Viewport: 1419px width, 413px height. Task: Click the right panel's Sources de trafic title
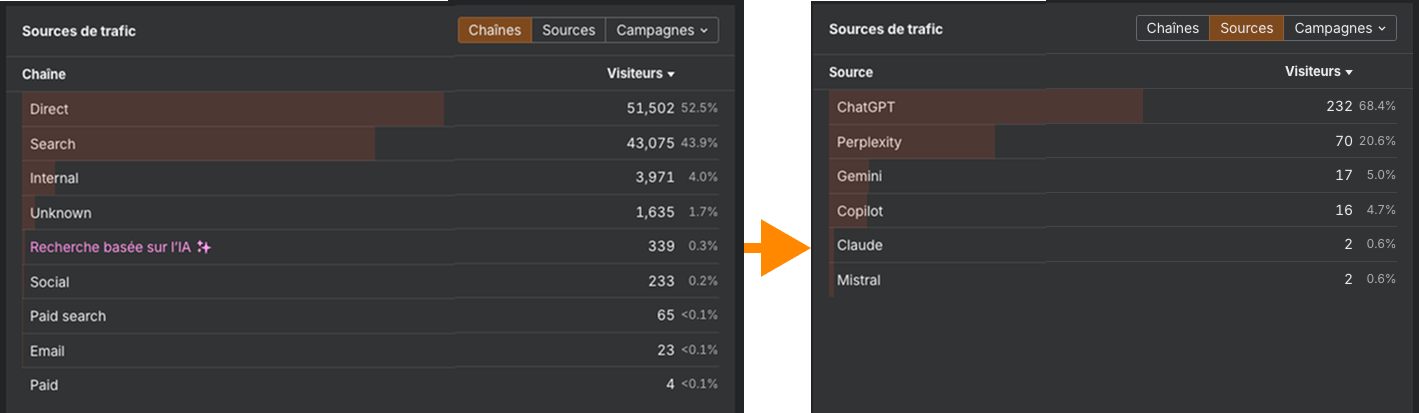coord(886,29)
